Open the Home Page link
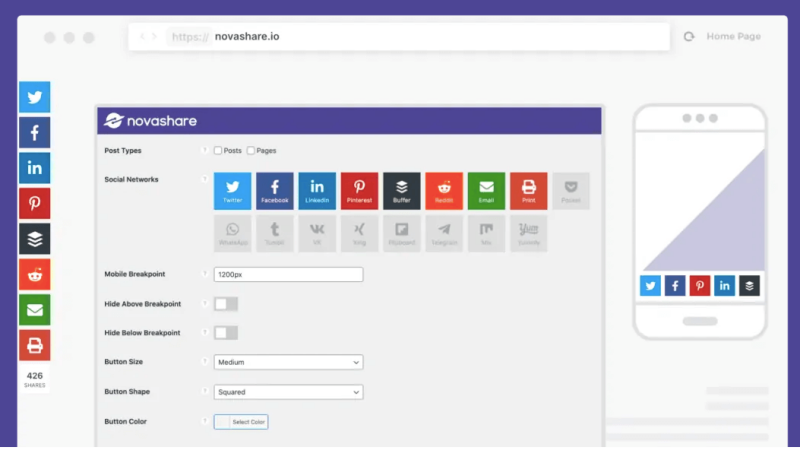Viewport: 800px width, 463px height. click(734, 37)
